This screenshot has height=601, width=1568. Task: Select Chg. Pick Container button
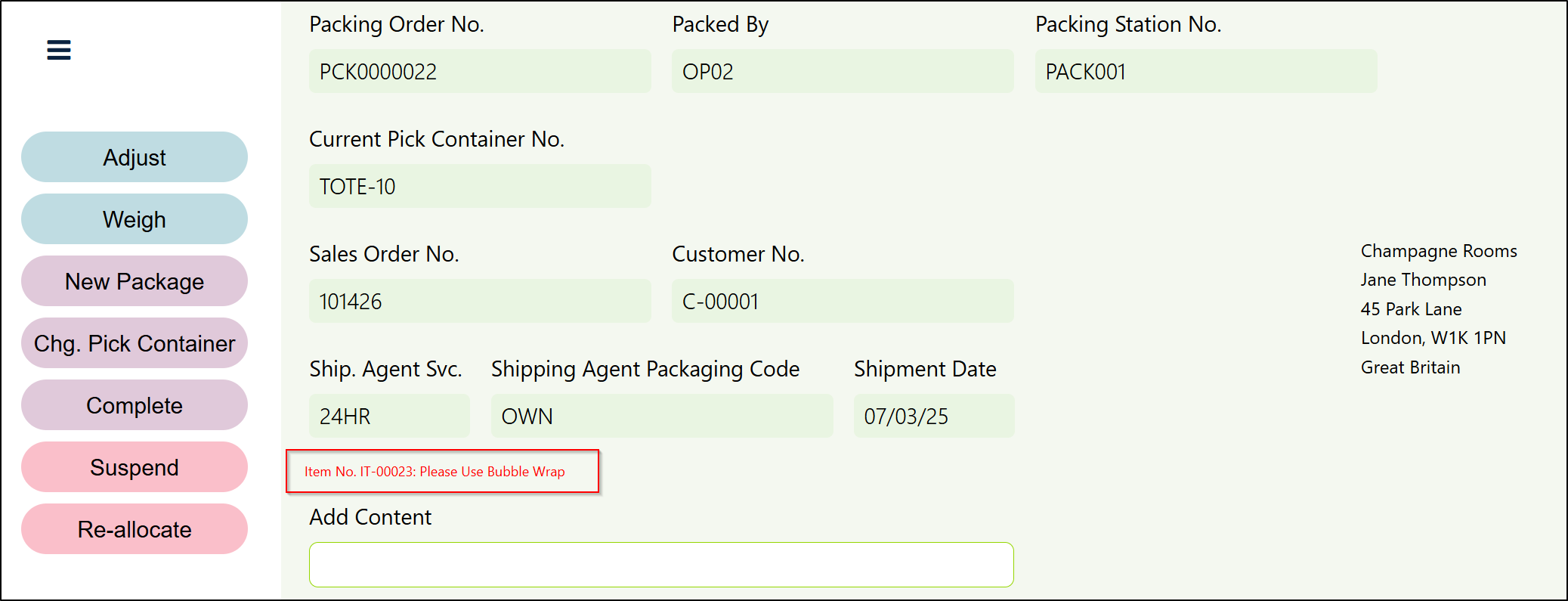(x=135, y=343)
